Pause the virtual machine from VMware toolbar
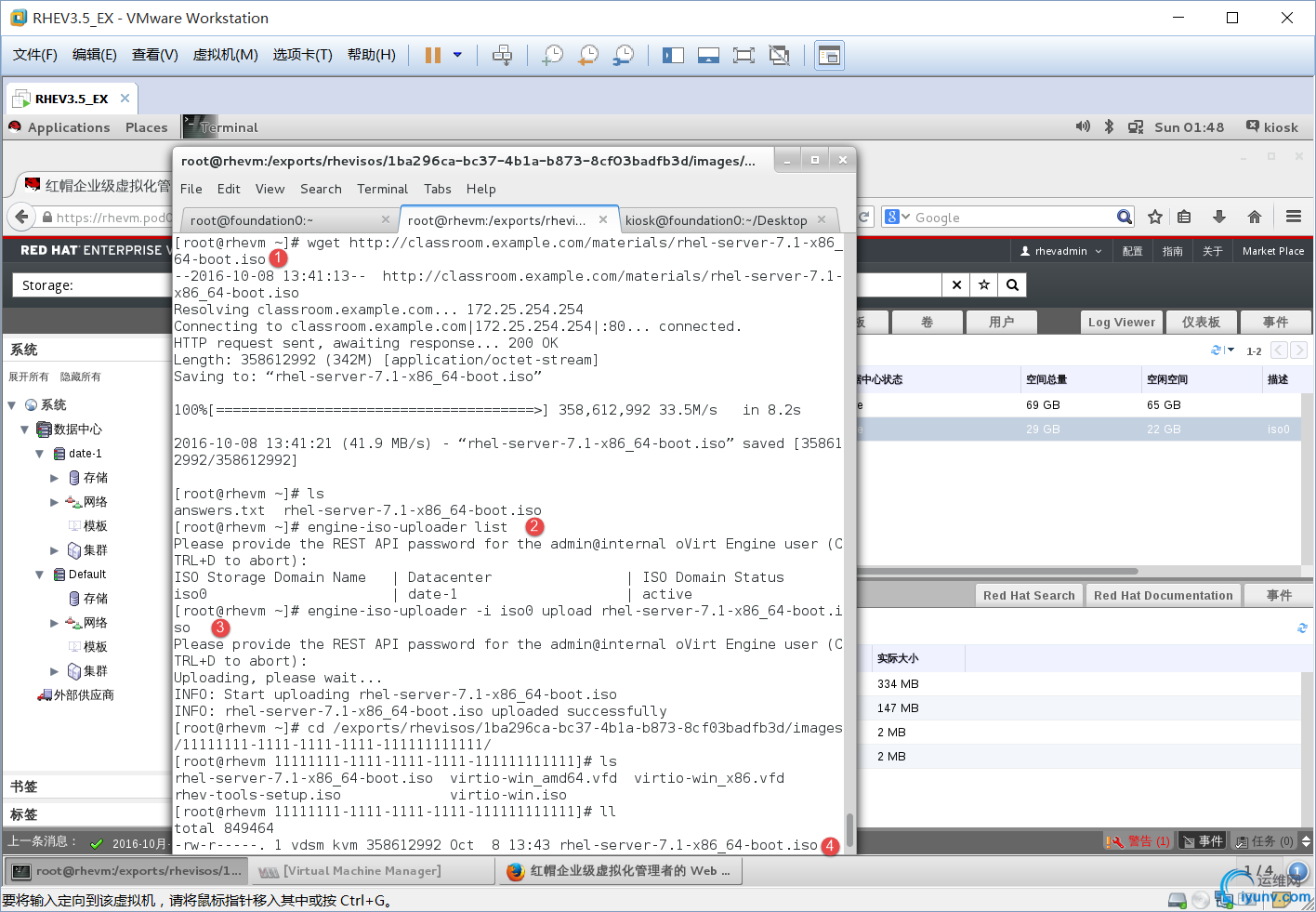Image resolution: width=1316 pixels, height=912 pixels. [432, 56]
